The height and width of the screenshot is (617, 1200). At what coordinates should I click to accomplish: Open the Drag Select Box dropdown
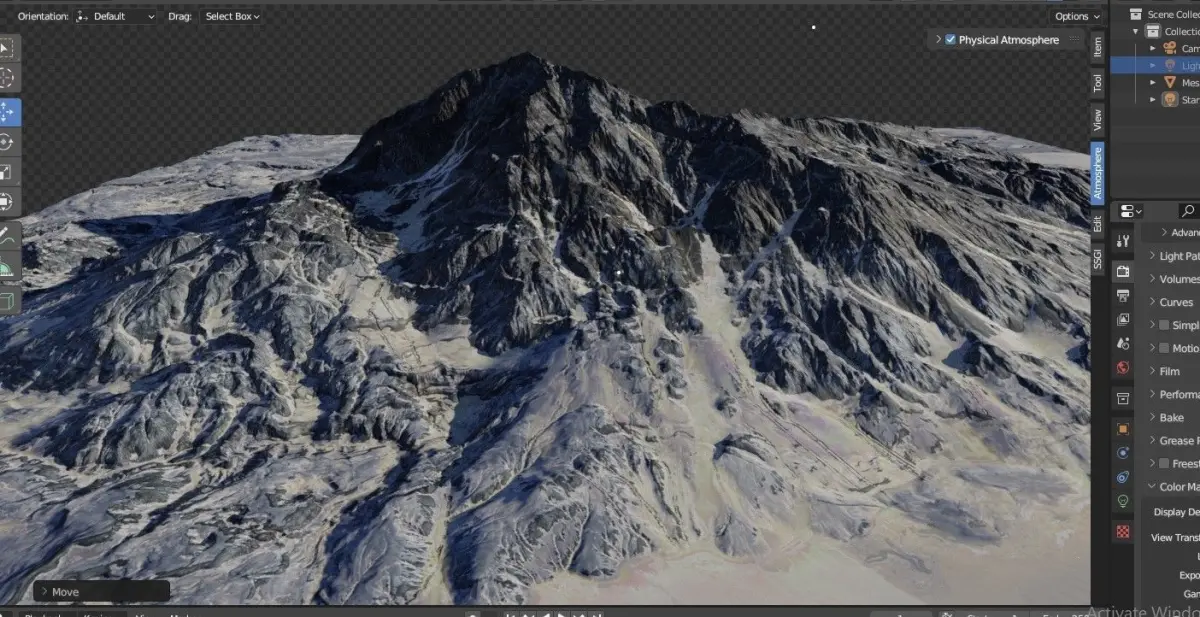coord(231,16)
